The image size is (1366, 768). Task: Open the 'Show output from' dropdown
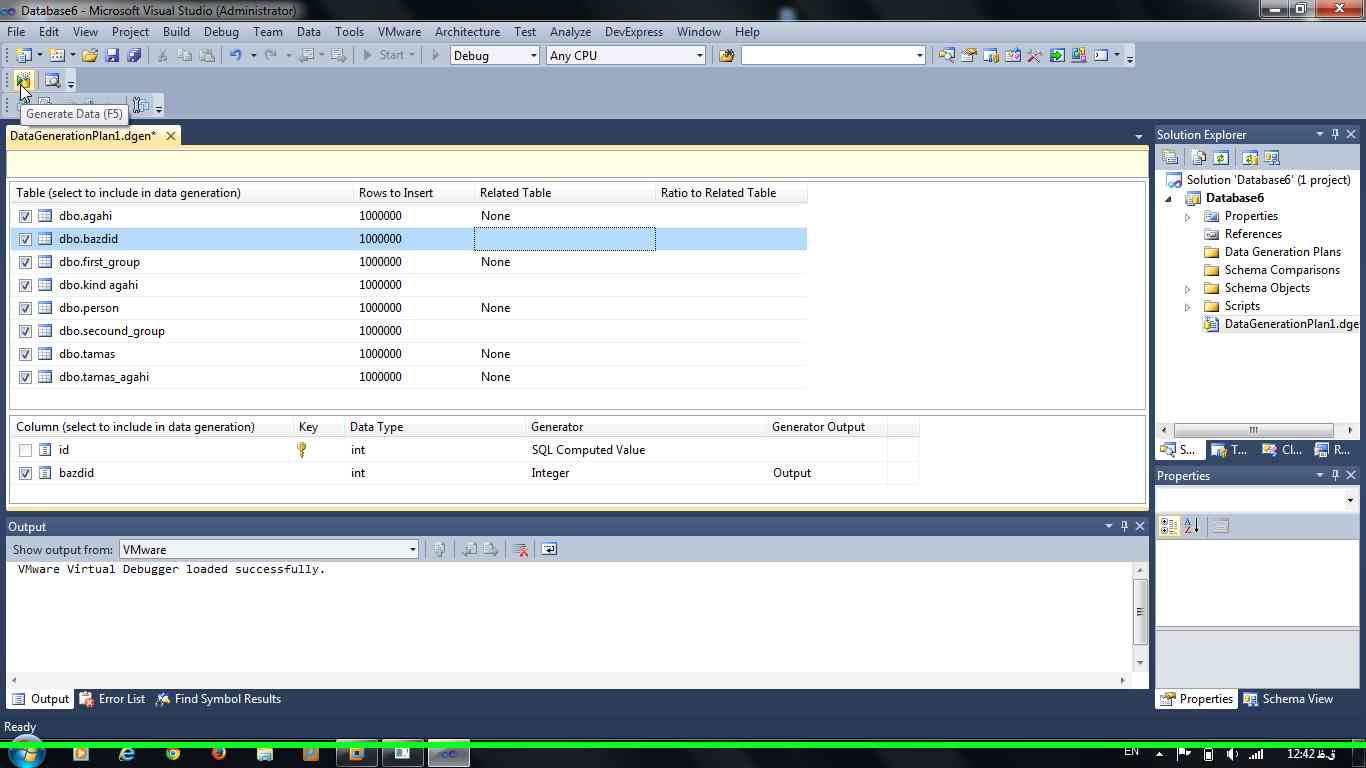click(x=268, y=549)
